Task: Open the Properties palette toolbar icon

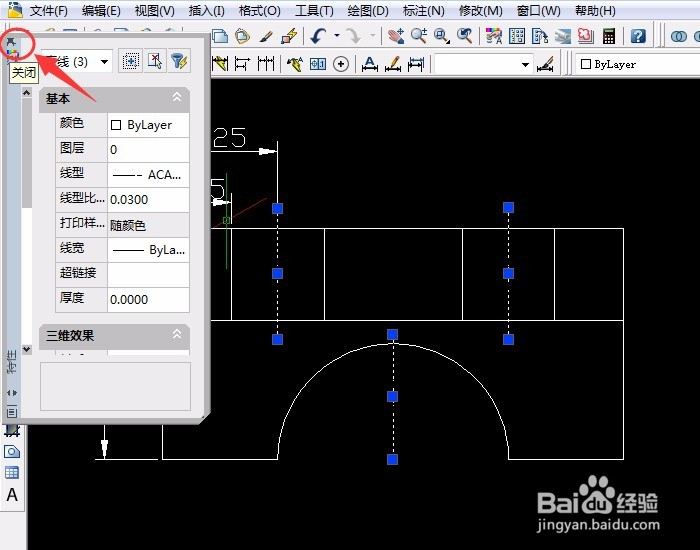Action: (x=494, y=36)
